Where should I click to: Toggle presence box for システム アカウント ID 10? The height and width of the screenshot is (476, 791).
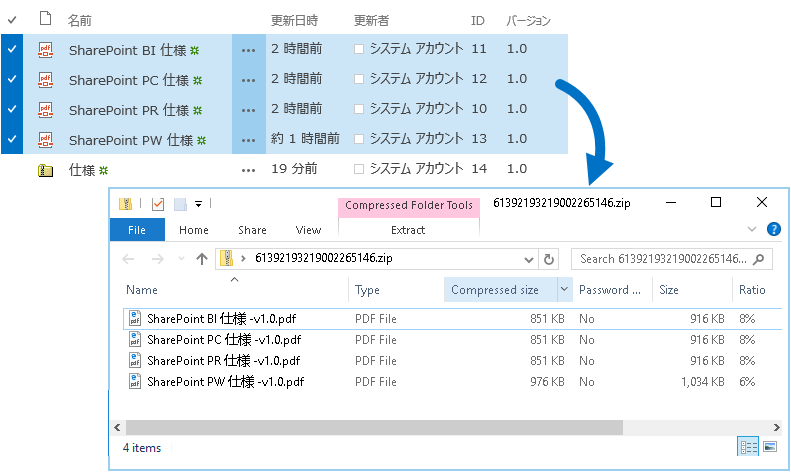[x=359, y=109]
